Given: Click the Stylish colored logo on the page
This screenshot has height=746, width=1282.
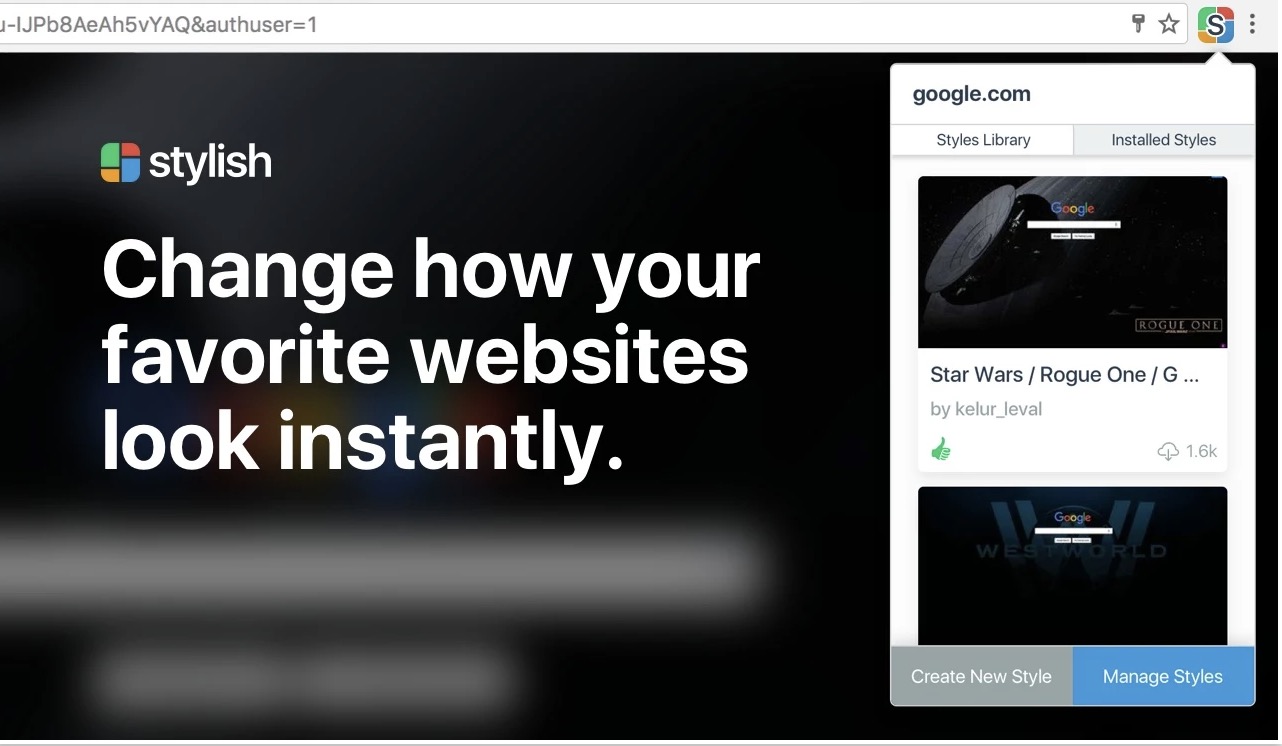Looking at the screenshot, I should click(121, 162).
